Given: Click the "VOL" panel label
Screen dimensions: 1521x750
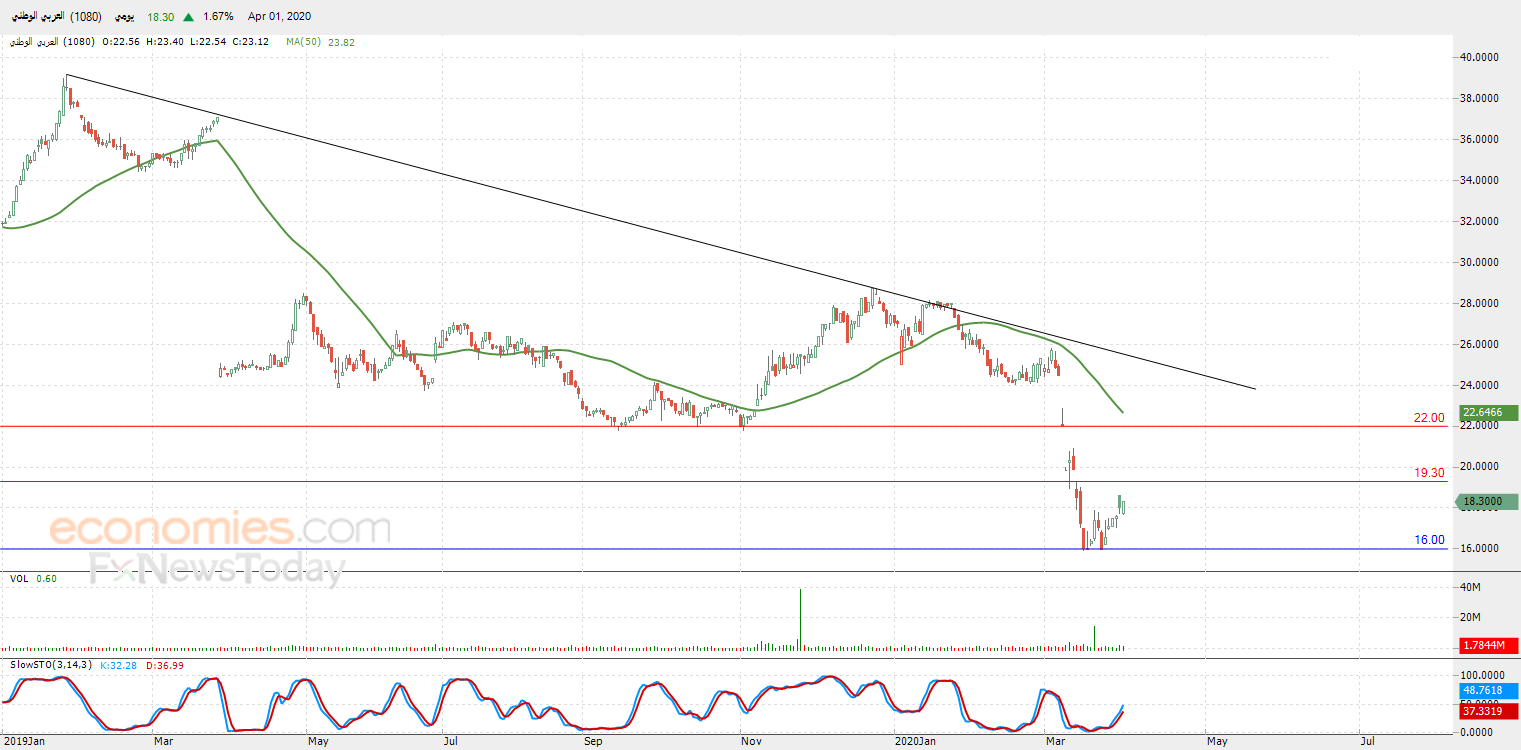Looking at the screenshot, I should pos(19,578).
